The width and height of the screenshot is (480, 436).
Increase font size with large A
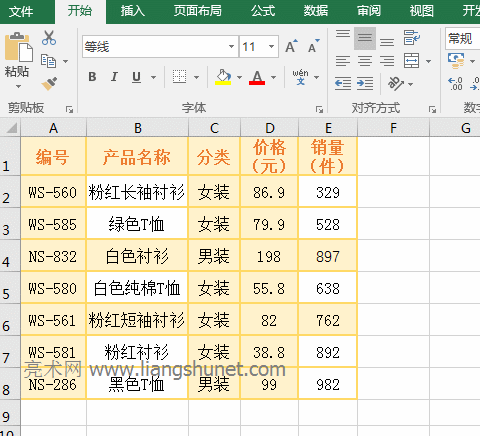291,46
